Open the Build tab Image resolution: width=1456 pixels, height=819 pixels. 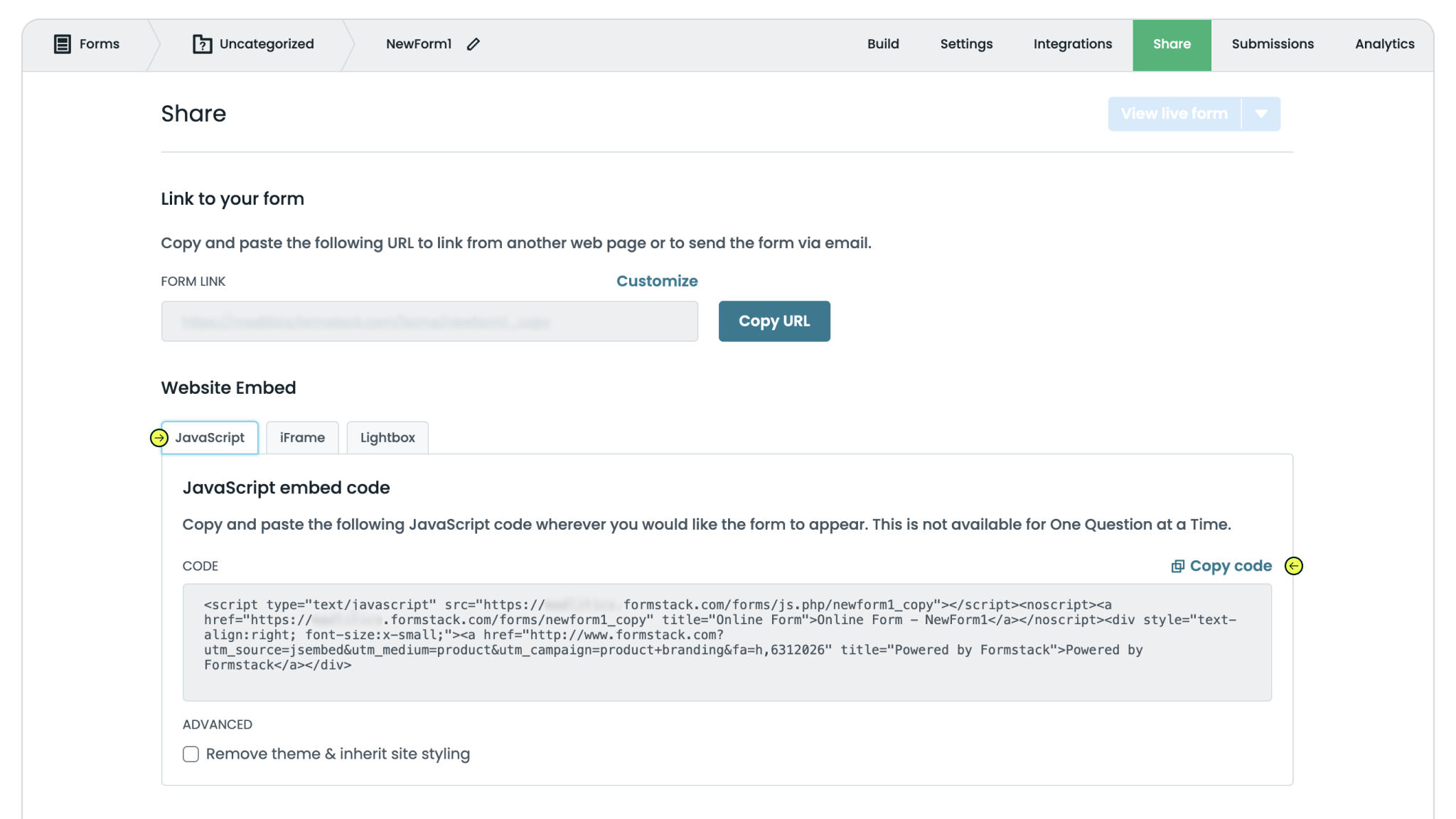coord(883,44)
